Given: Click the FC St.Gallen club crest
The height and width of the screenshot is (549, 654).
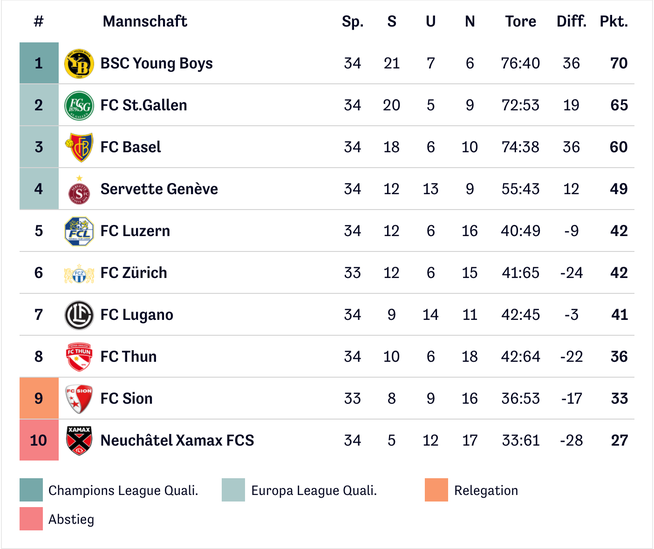Looking at the screenshot, I should click(78, 106).
